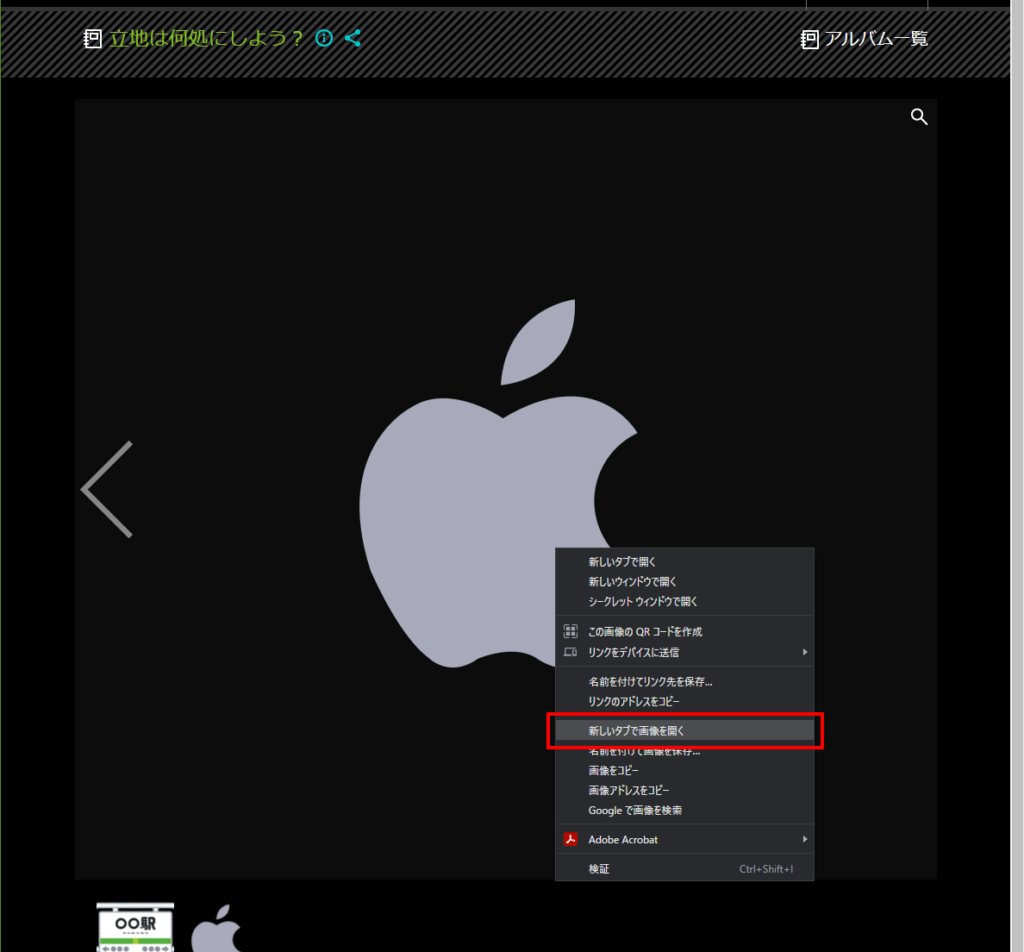Choose 新しいタブで開く from the context menu
The image size is (1024, 952).
684,562
